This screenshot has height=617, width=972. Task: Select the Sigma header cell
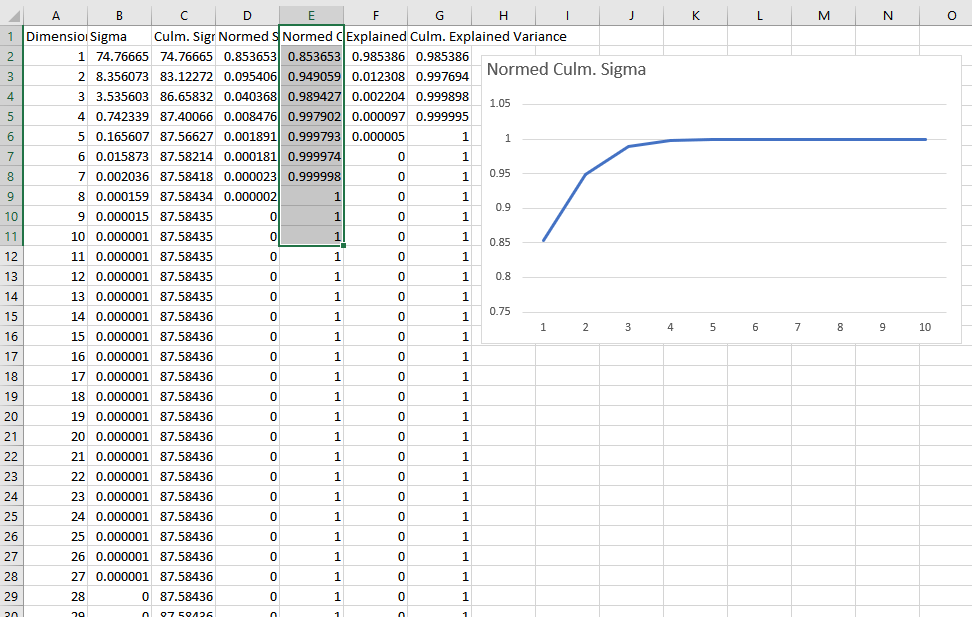(119, 36)
